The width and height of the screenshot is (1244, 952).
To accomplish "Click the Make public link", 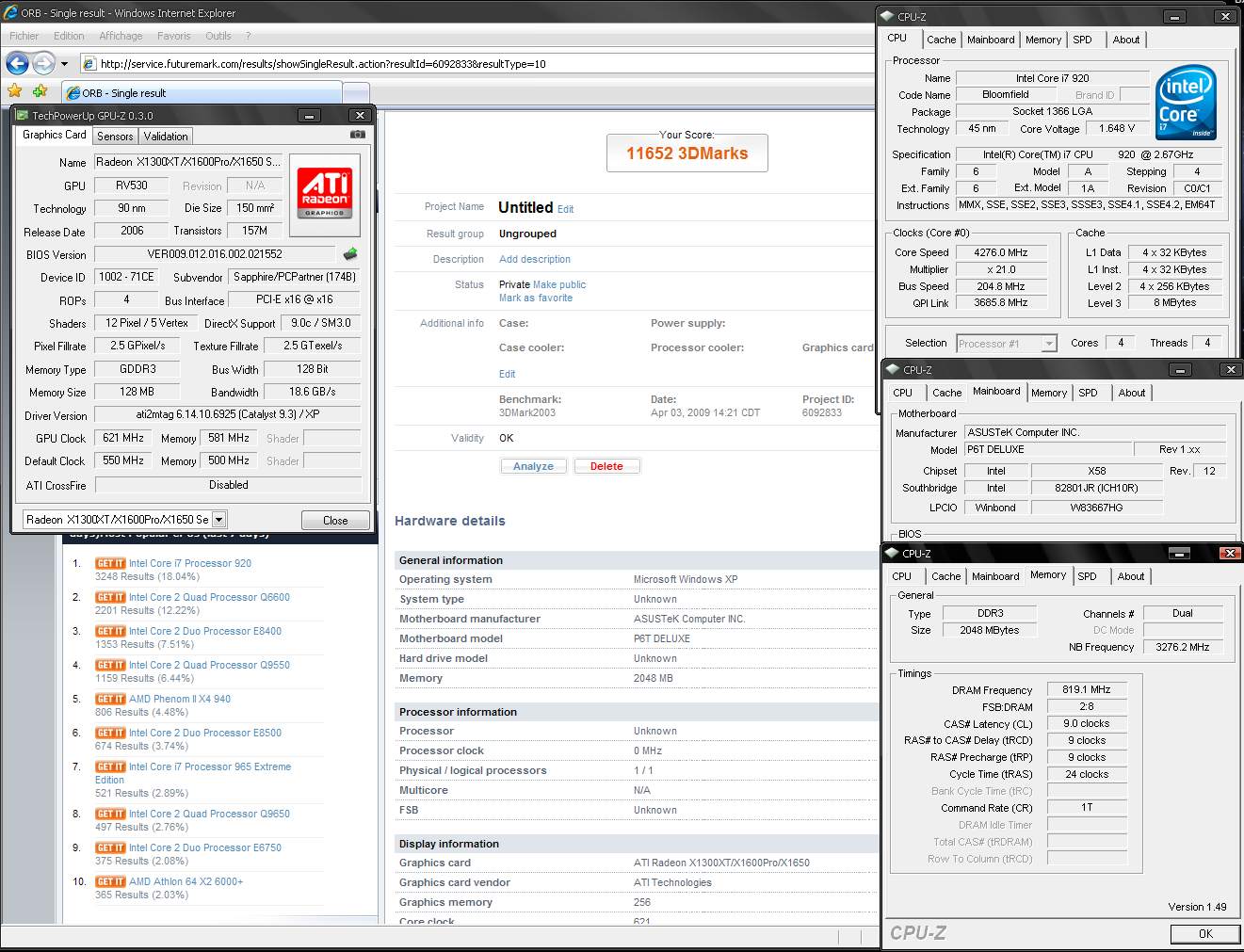I will 559,284.
